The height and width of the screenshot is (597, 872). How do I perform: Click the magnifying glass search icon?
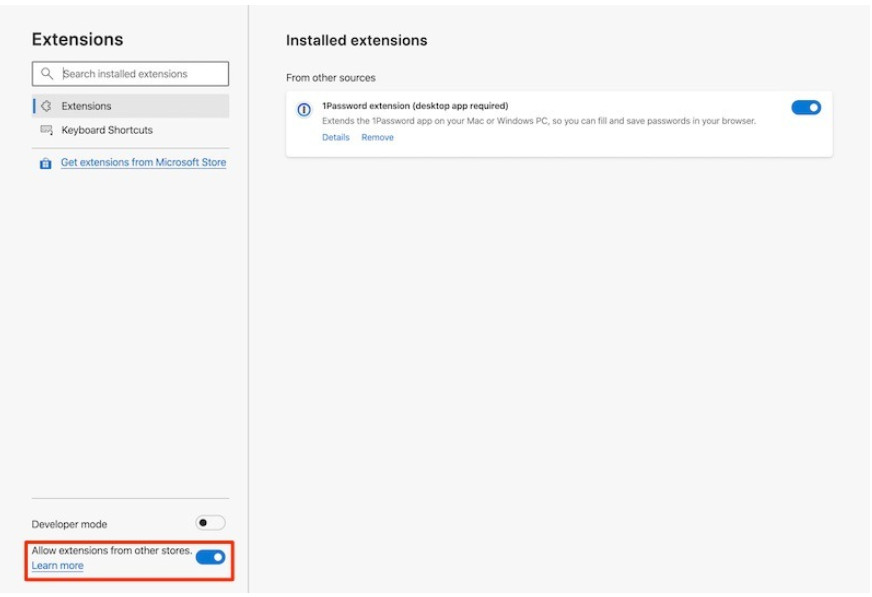47,73
